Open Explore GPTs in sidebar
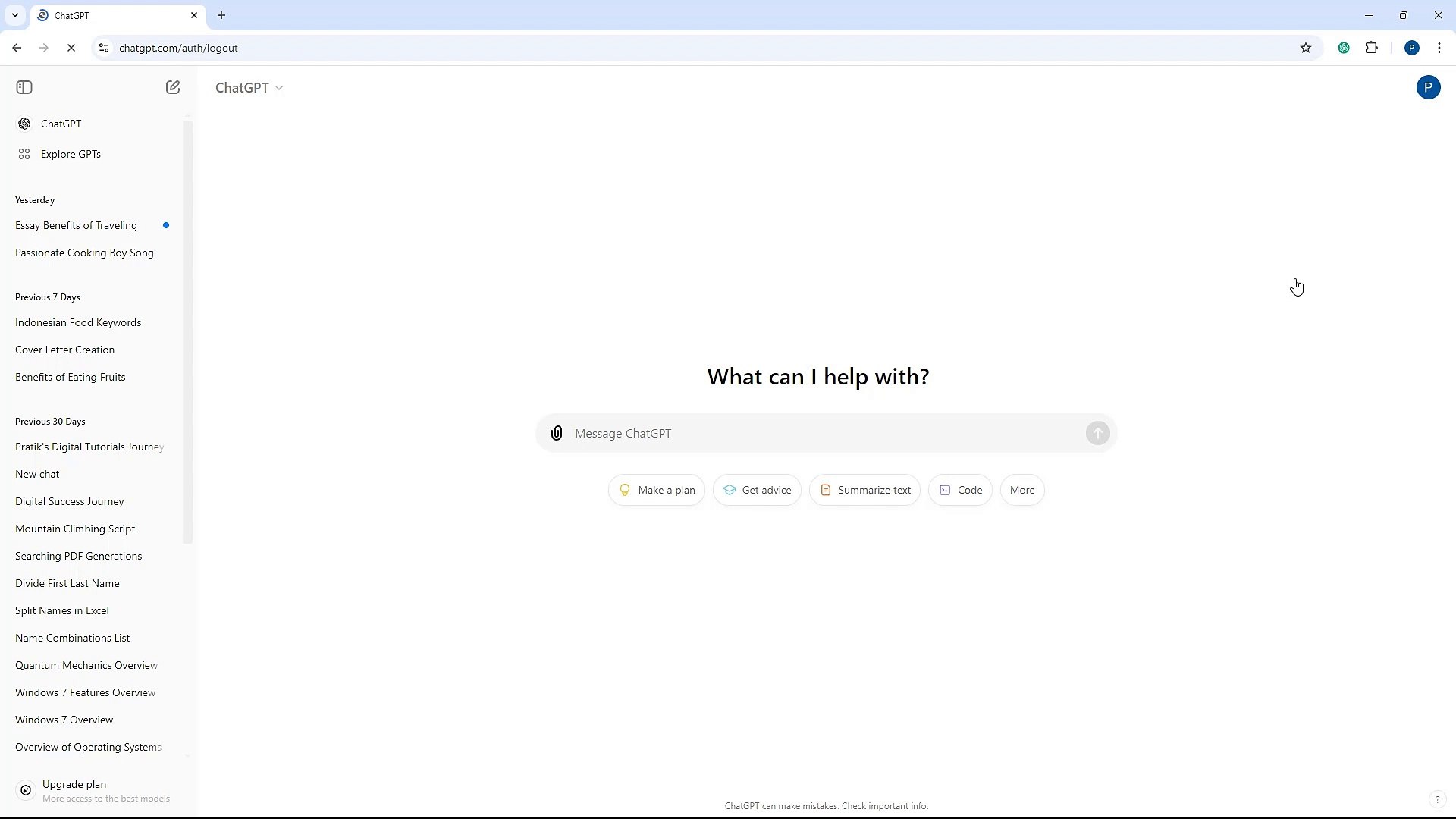The width and height of the screenshot is (1456, 819). pyautogui.click(x=71, y=154)
